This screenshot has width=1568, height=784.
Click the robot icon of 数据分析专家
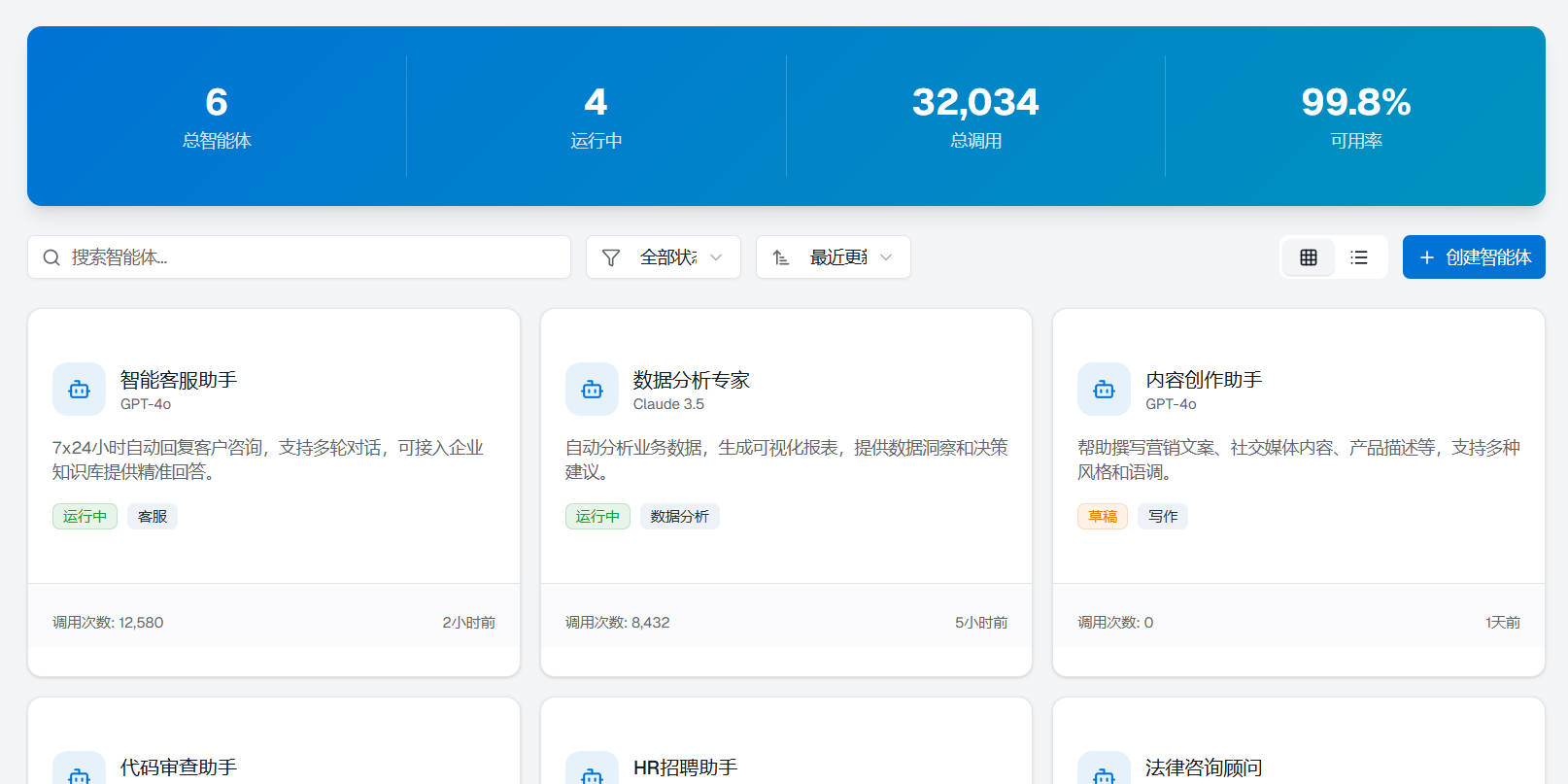click(592, 390)
